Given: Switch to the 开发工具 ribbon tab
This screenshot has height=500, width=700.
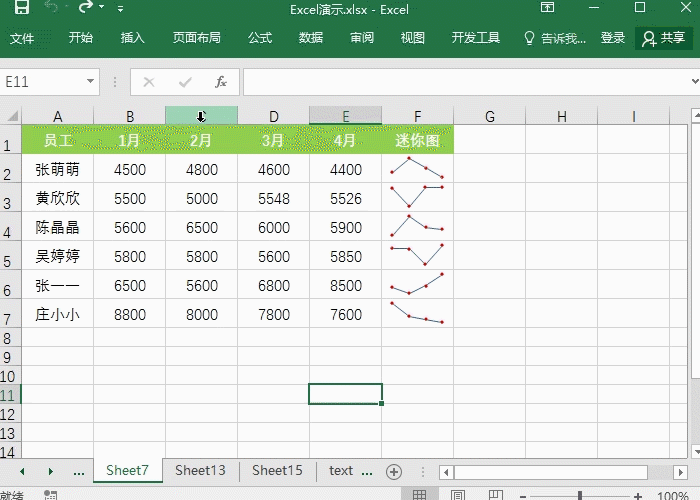Looking at the screenshot, I should pyautogui.click(x=475, y=38).
